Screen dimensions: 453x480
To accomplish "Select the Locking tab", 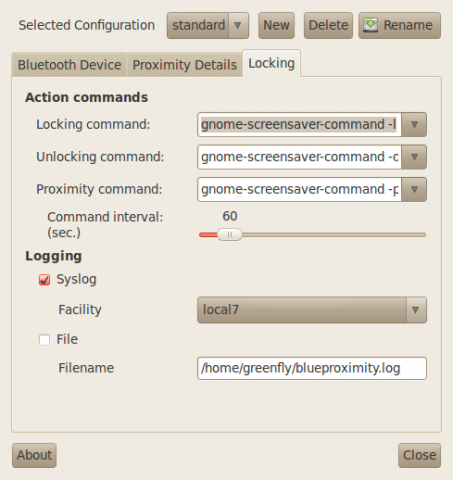I will [271, 63].
